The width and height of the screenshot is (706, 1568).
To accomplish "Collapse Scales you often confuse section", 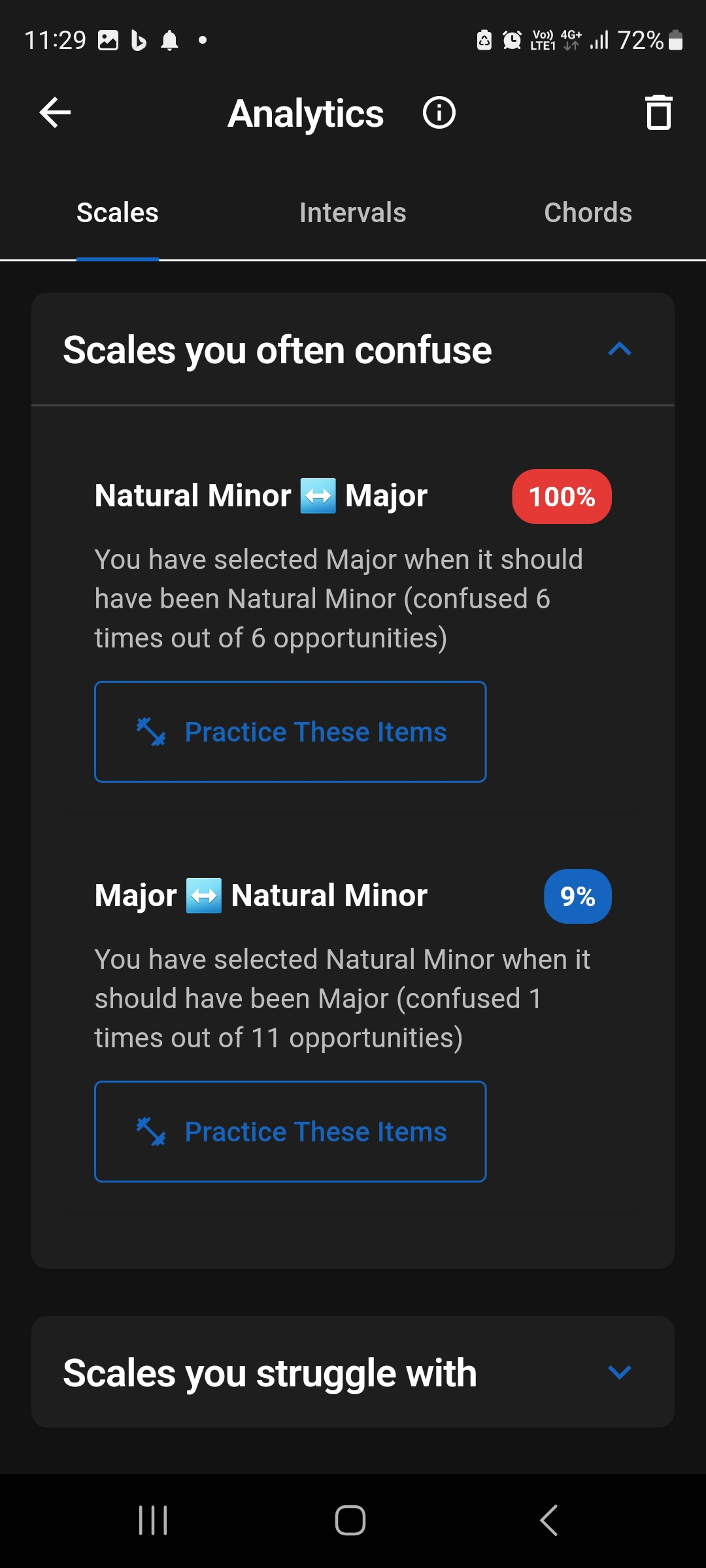I will 619,350.
